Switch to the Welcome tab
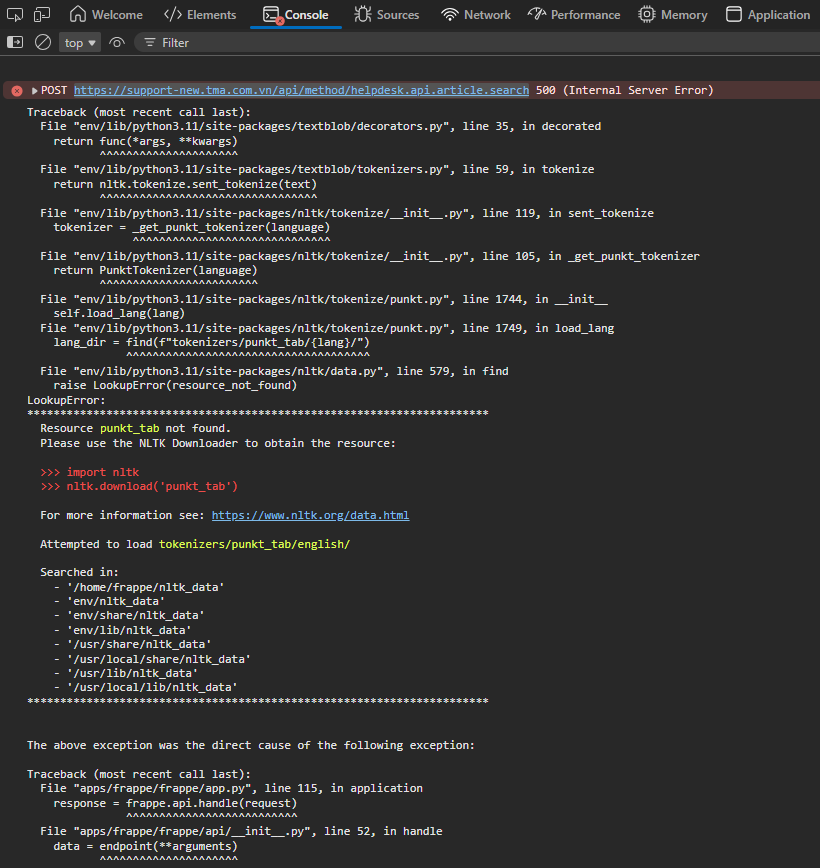The width and height of the screenshot is (820, 868). pyautogui.click(x=106, y=14)
